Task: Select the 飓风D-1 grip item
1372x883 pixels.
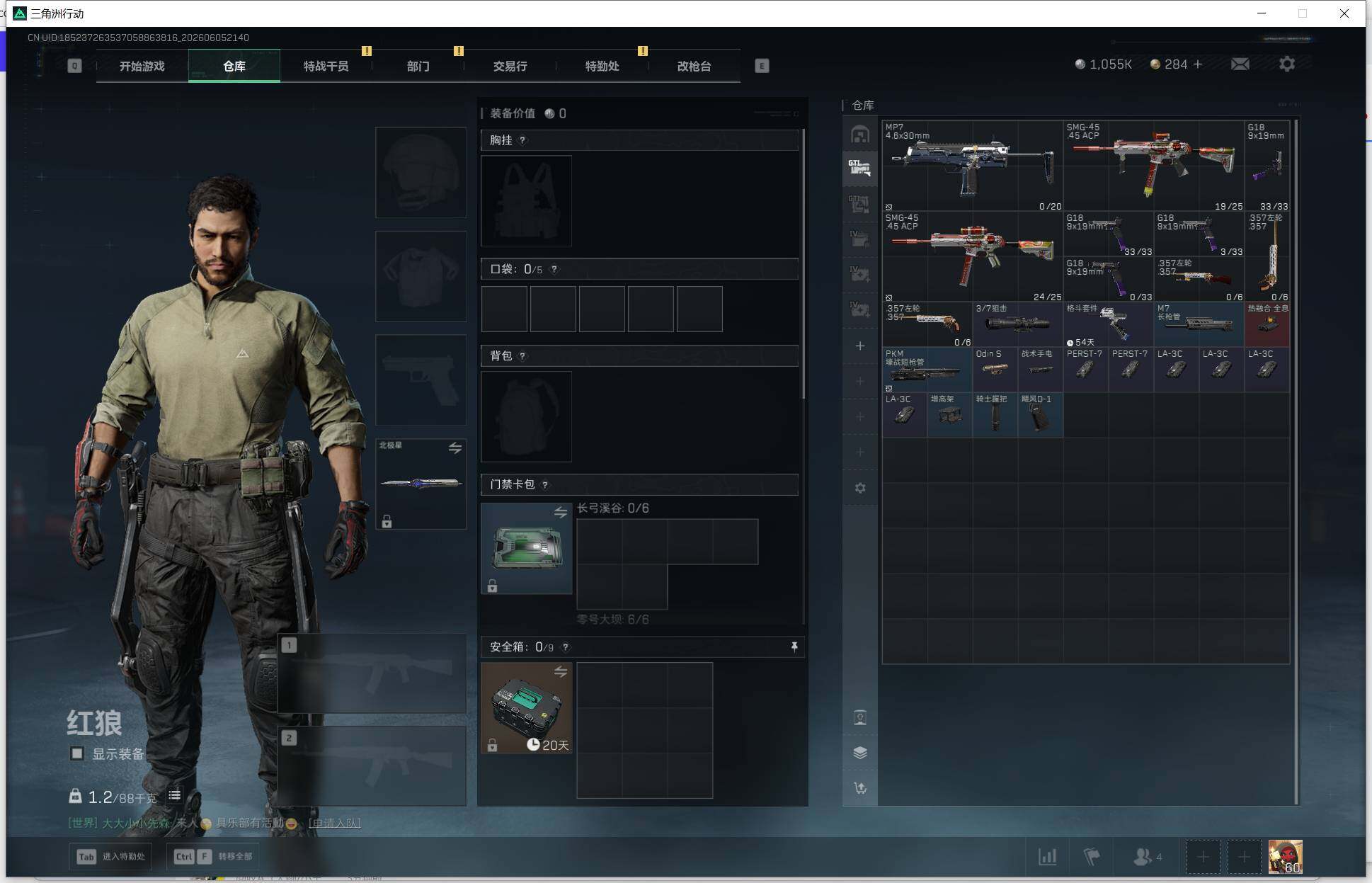Action: [x=1041, y=415]
